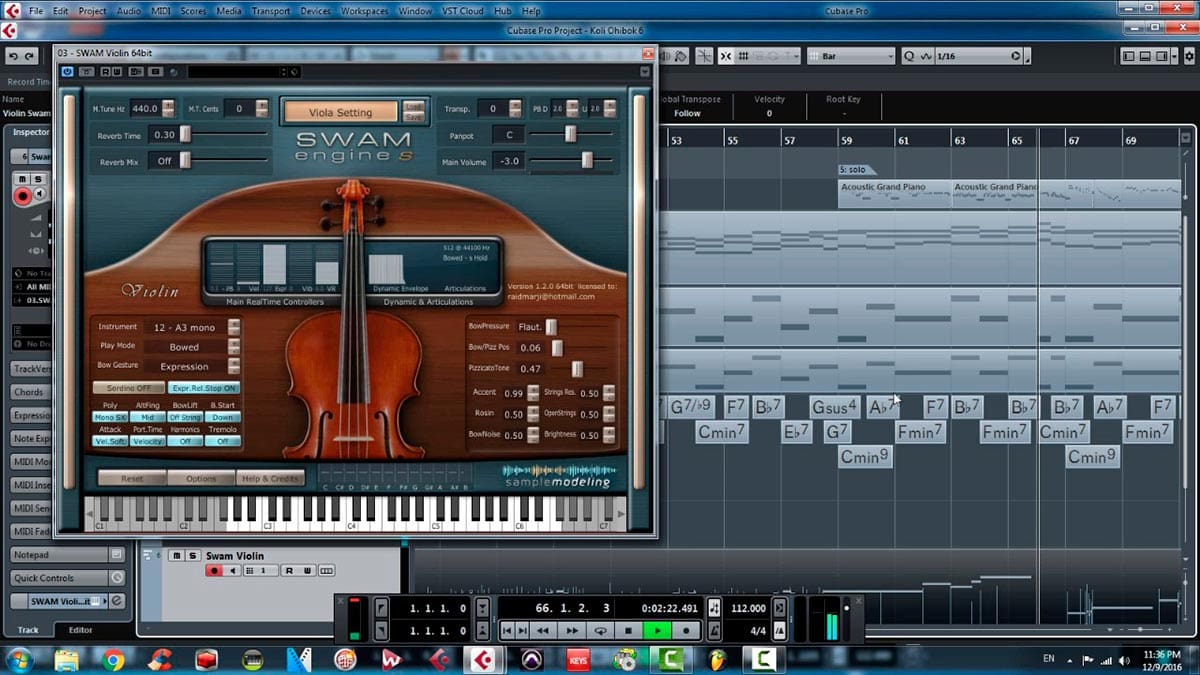
Task: Open the File menu
Action: point(34,11)
